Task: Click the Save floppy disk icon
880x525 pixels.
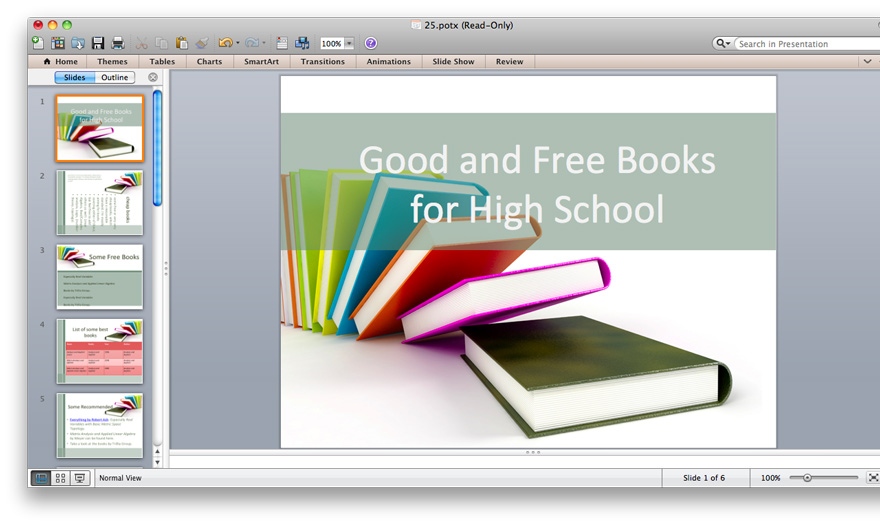Action: click(x=98, y=43)
